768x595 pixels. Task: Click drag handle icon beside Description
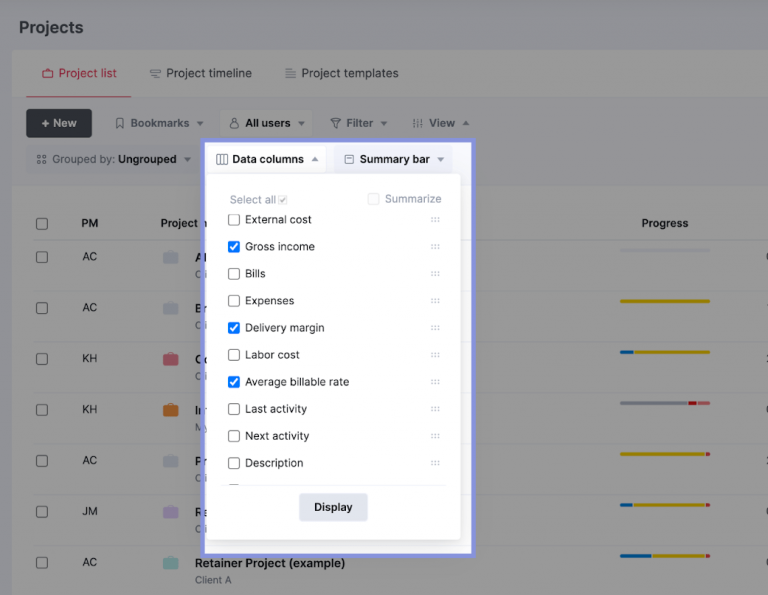pyautogui.click(x=435, y=463)
